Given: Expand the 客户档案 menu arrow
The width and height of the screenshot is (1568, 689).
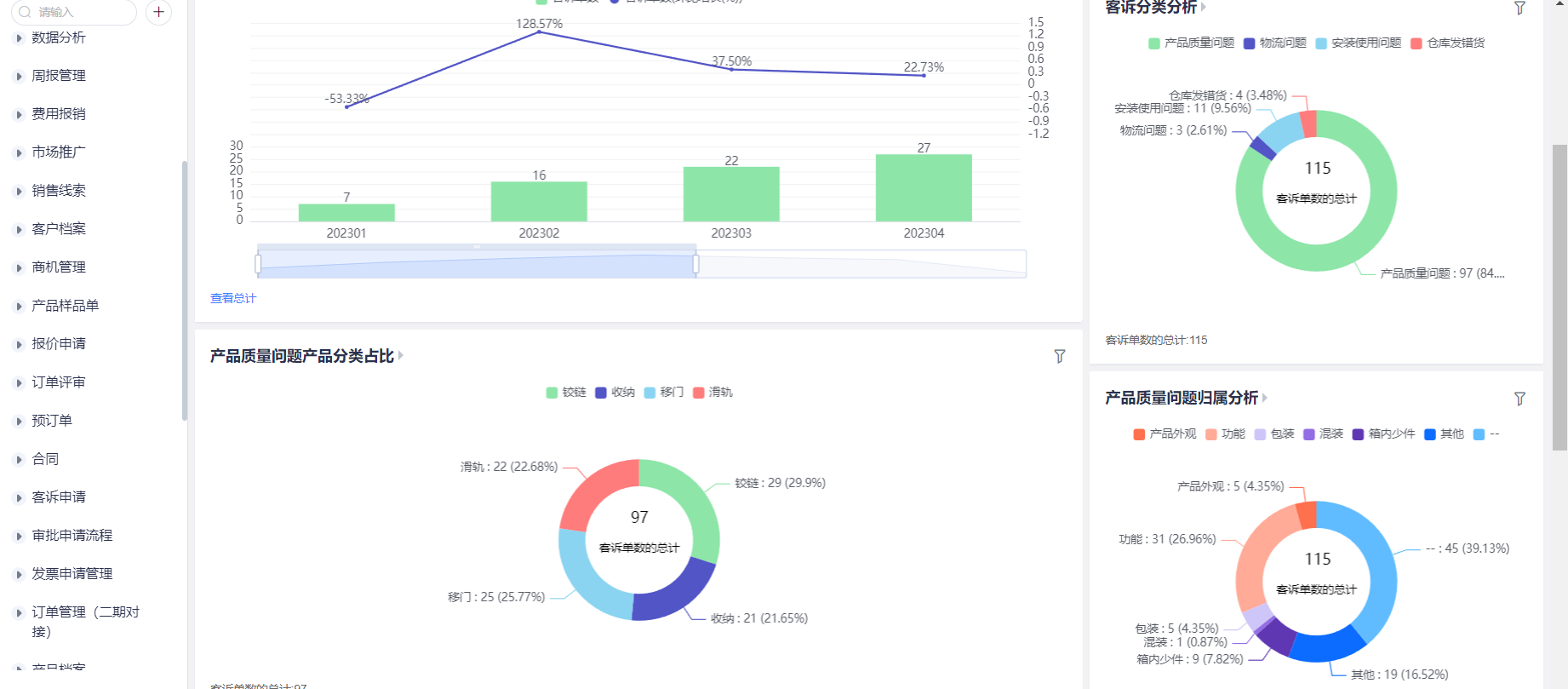Looking at the screenshot, I should 19,230.
